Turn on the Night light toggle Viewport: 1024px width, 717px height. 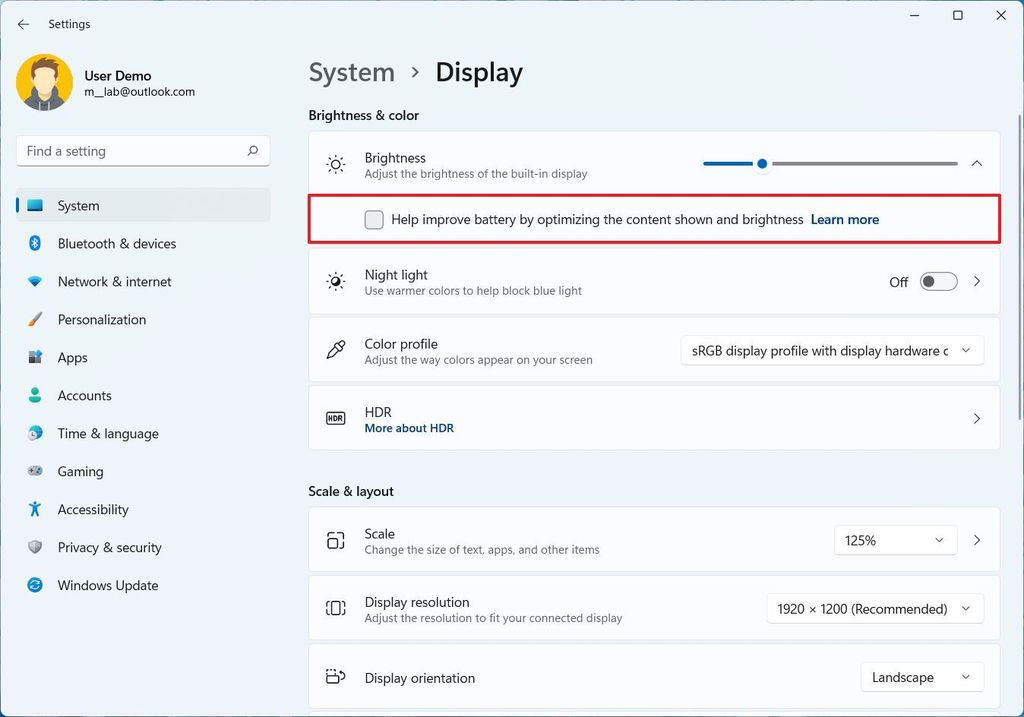click(937, 281)
